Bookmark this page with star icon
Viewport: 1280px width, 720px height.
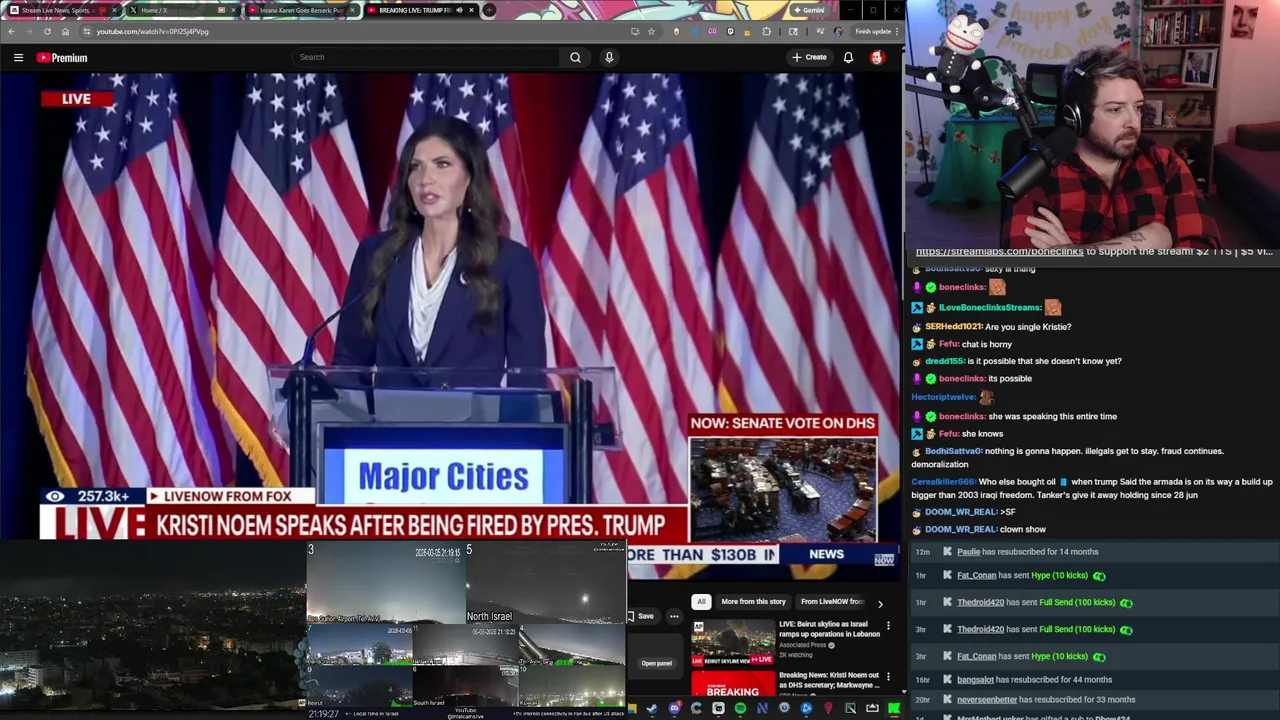pyautogui.click(x=651, y=31)
